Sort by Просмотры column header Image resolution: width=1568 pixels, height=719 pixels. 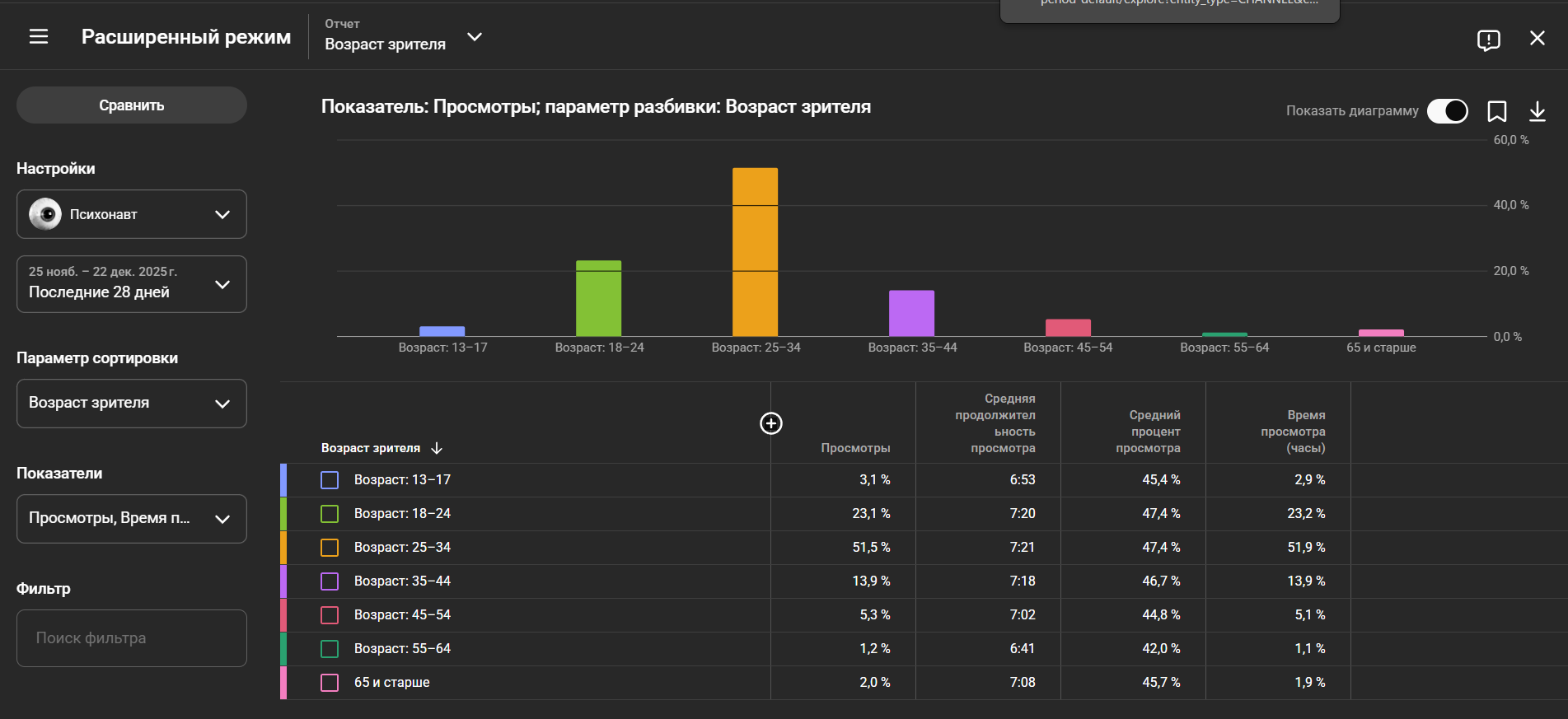(855, 448)
